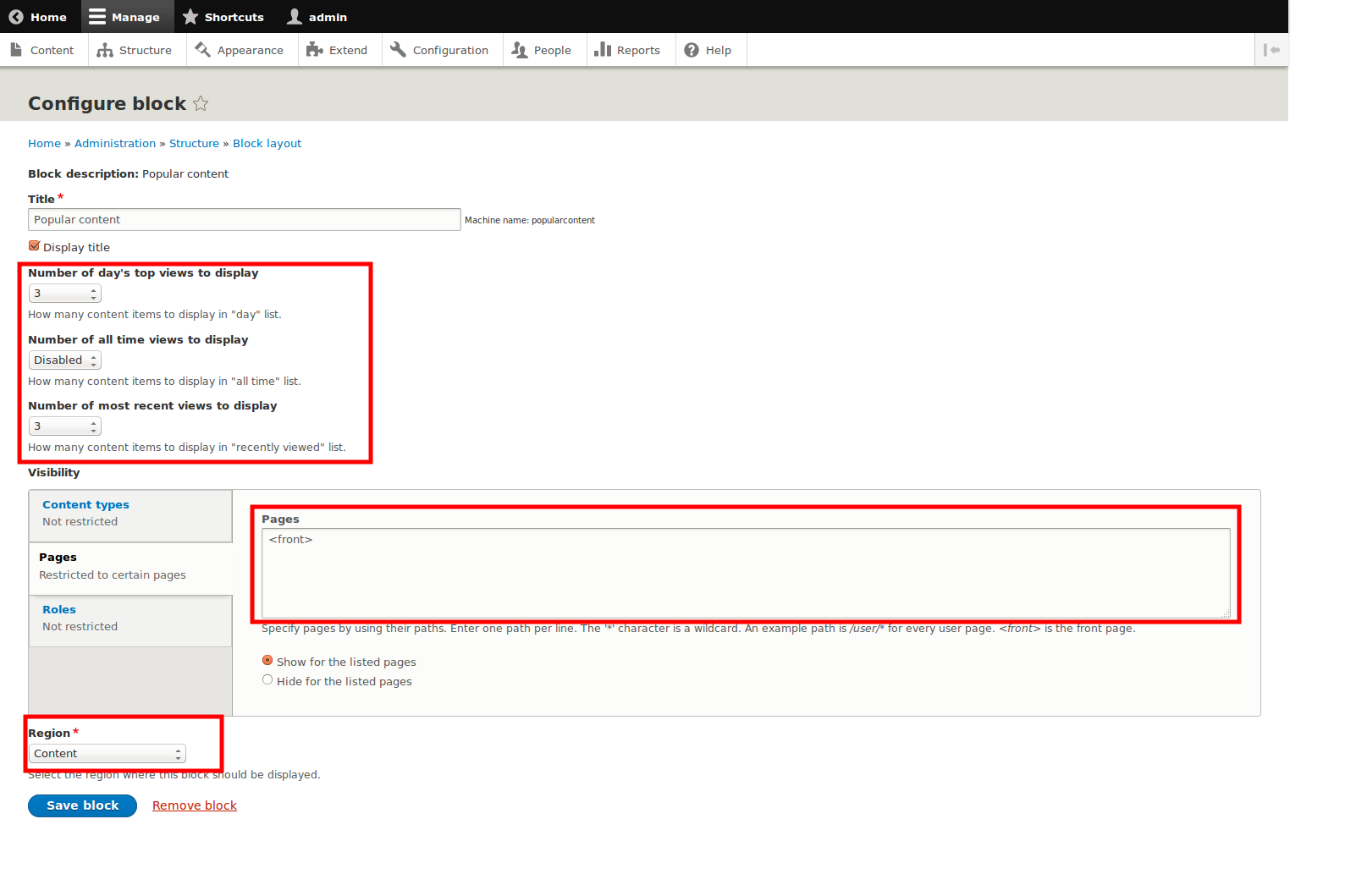Uncheck the Display title checkbox
Image resolution: width=1367 pixels, height=896 pixels.
[34, 245]
